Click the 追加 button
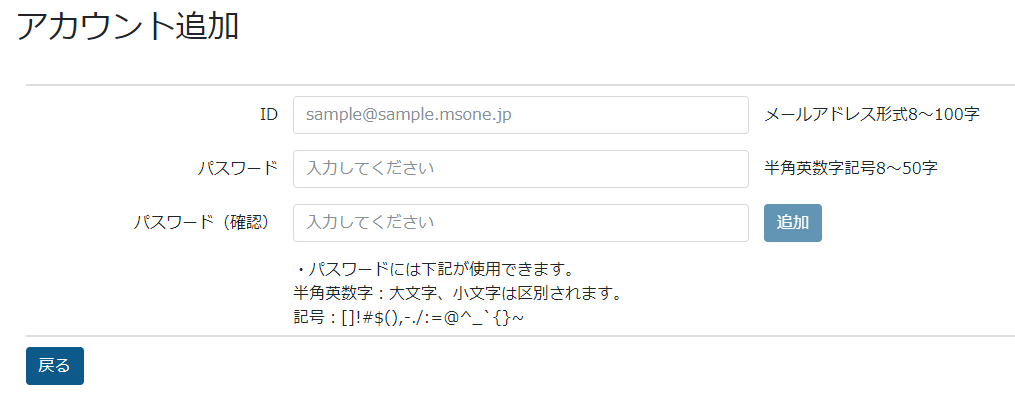Screen dimensions: 1015x399 (793, 223)
